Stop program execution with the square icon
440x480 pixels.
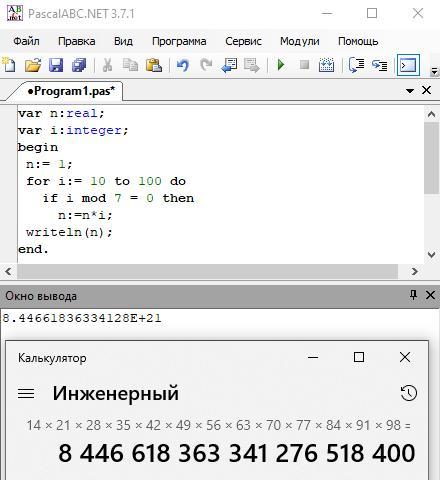click(304, 64)
